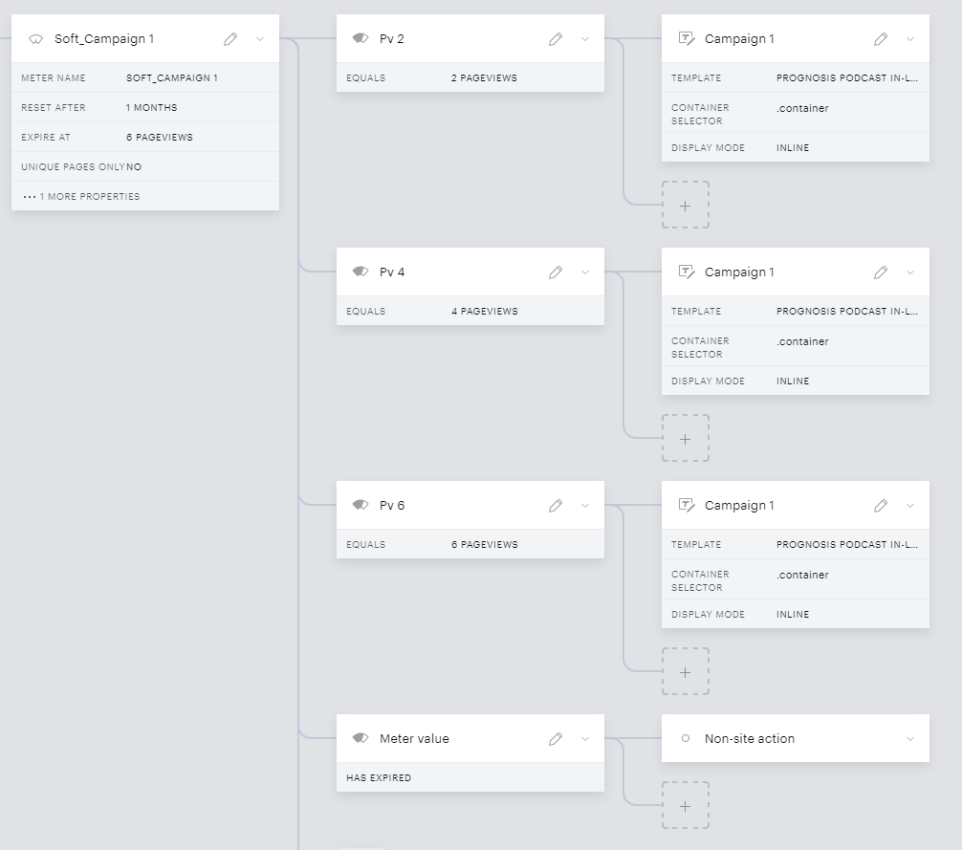Click the pencil icon on Pv 2
The image size is (962, 850).
[x=555, y=39]
